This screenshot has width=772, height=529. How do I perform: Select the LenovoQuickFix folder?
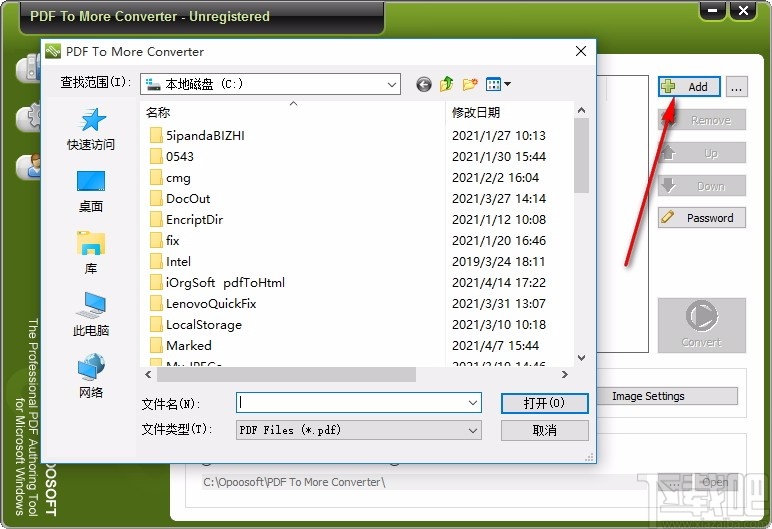click(x=203, y=303)
